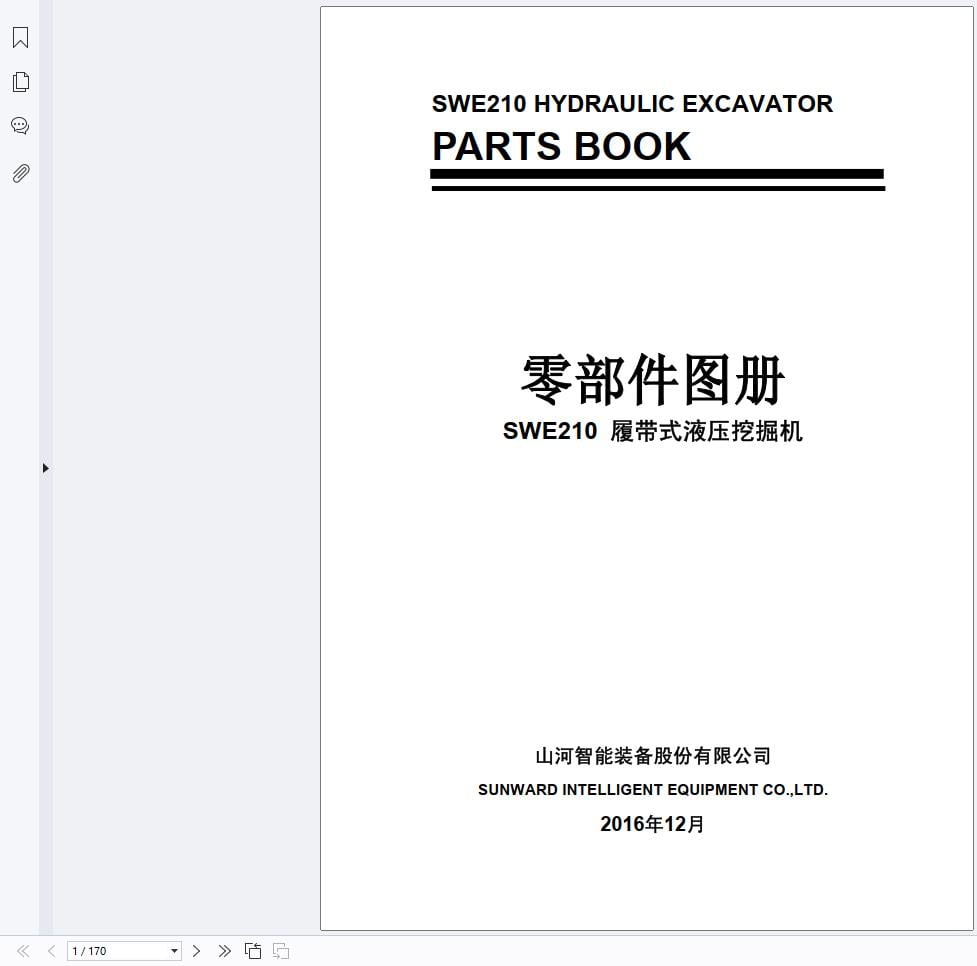977x966 pixels.
Task: Click the previous view icon
Action: coord(253,951)
